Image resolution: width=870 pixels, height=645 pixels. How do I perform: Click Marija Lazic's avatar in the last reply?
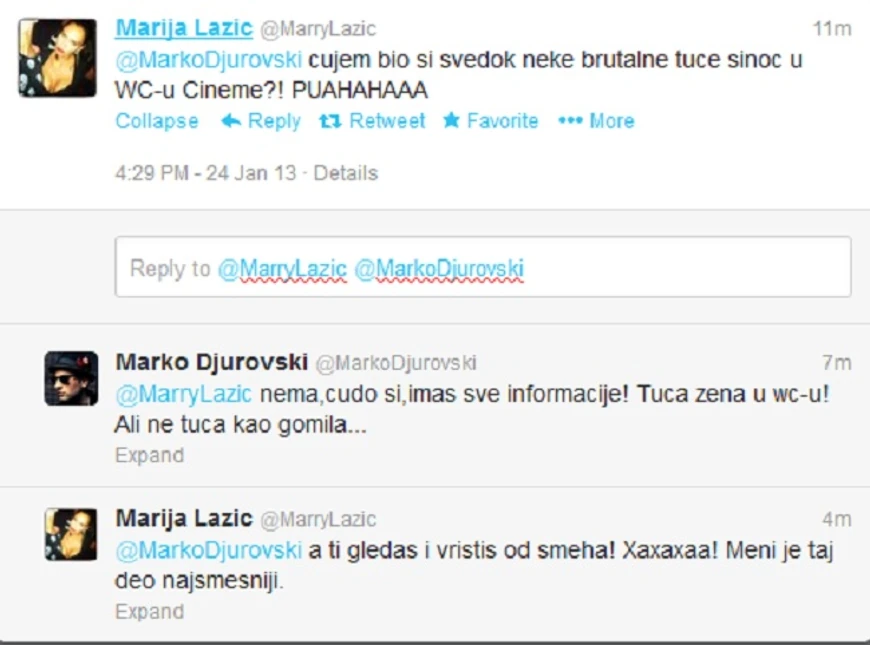pyautogui.click(x=72, y=535)
